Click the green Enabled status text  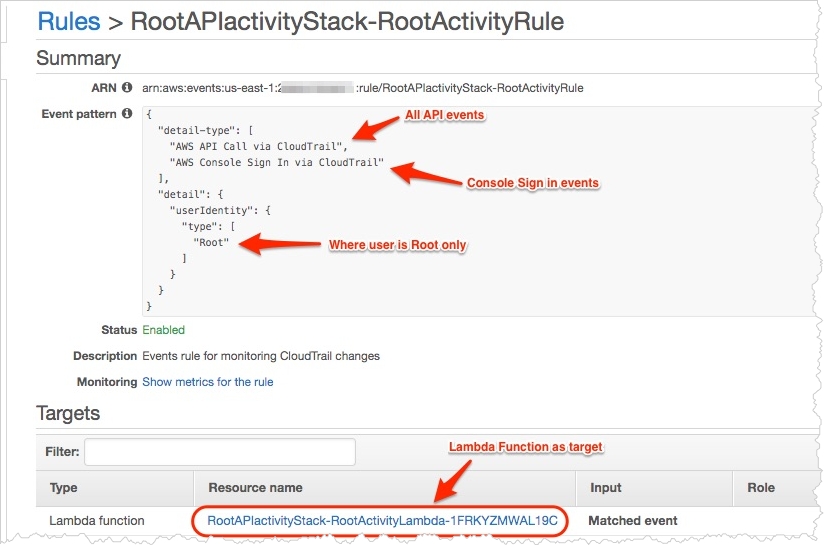(163, 330)
